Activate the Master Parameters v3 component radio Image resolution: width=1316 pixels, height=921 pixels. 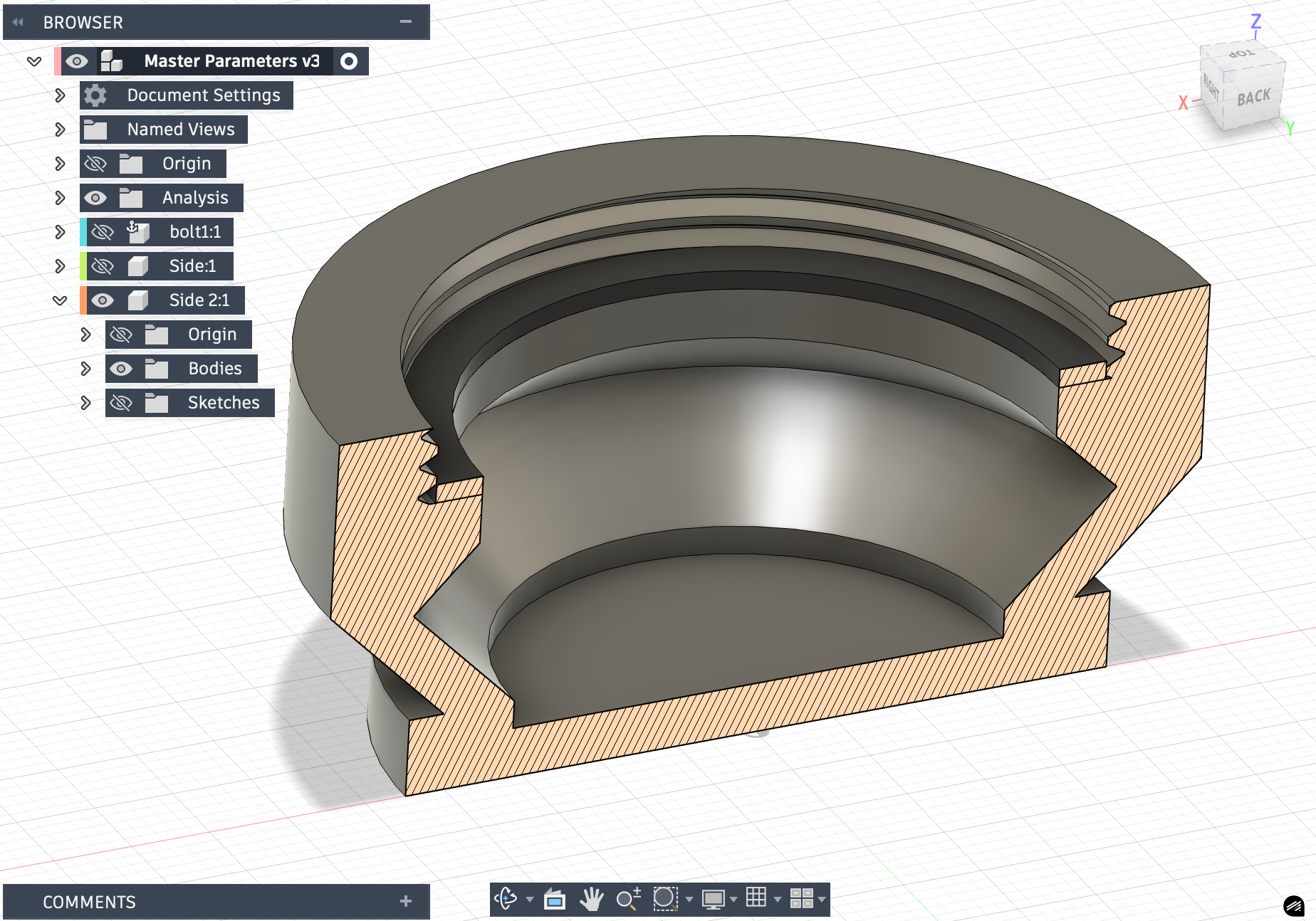tap(350, 61)
